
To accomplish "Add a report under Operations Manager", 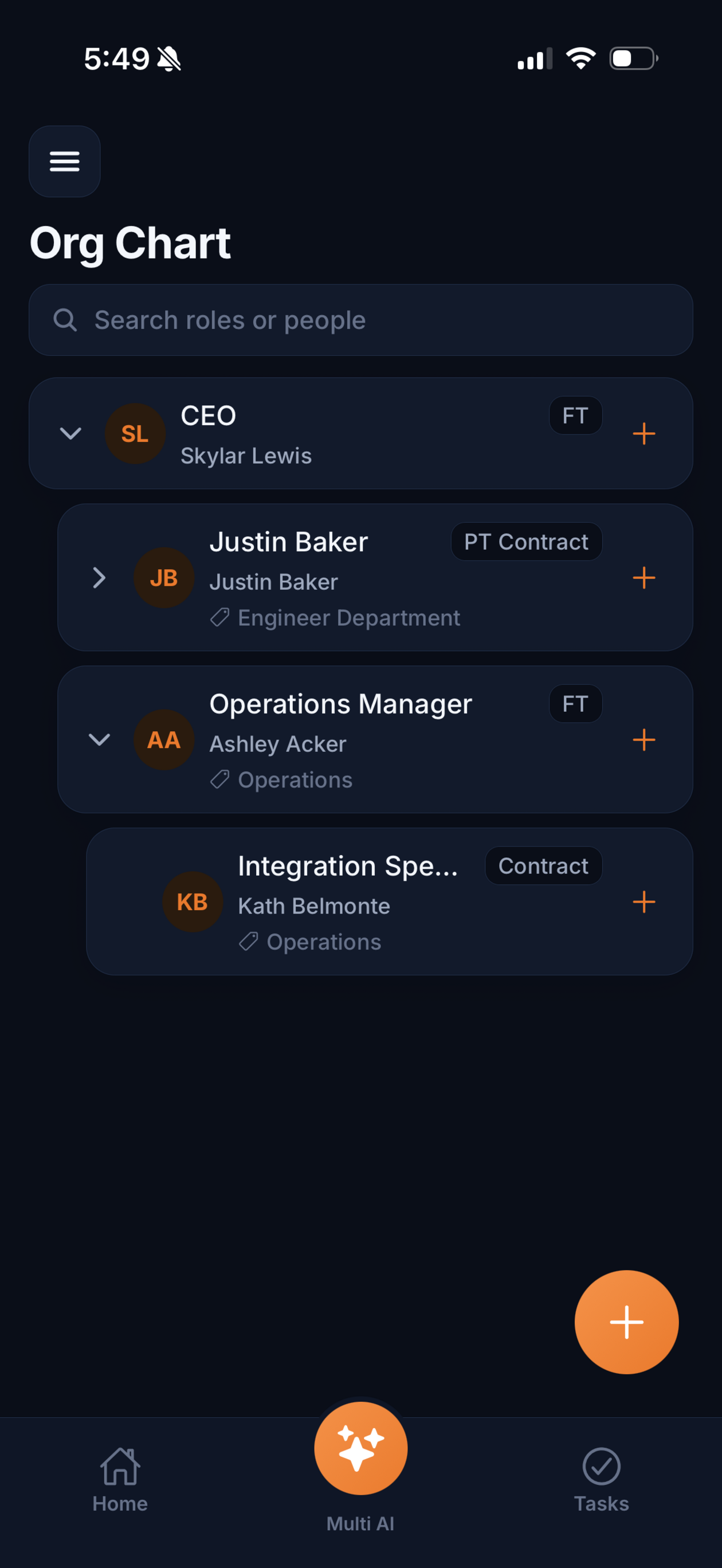I will click(643, 739).
